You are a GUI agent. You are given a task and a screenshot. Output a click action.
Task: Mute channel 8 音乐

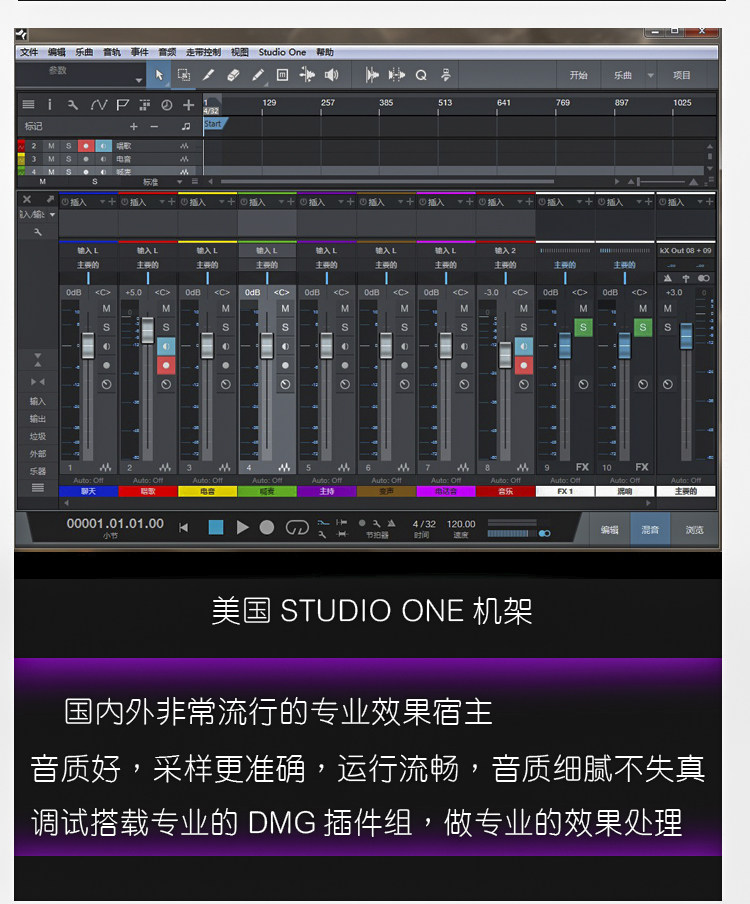point(523,308)
